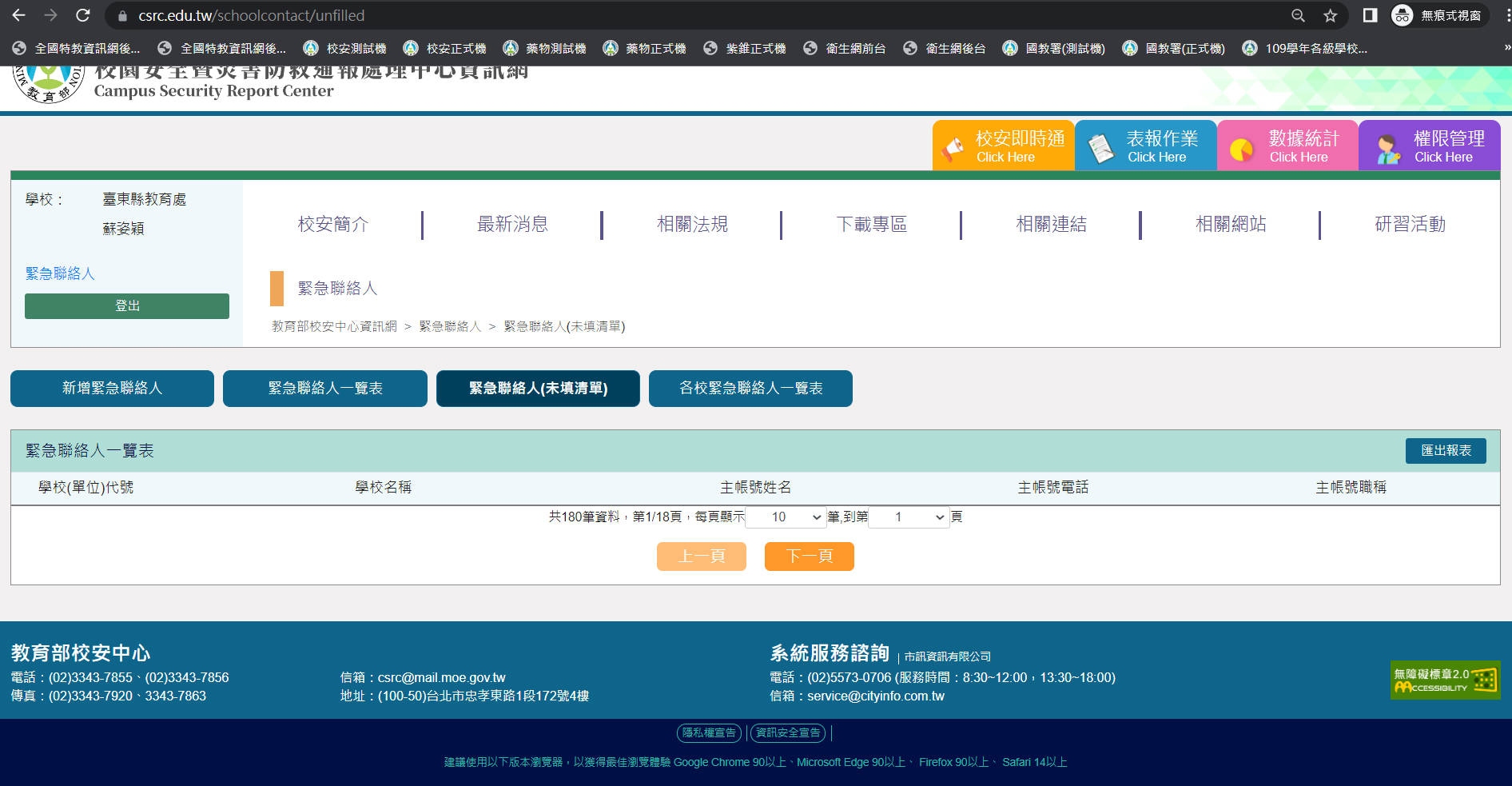Open the 最新消息 navigation menu item
The width and height of the screenshot is (1512, 786).
pyautogui.click(x=512, y=225)
